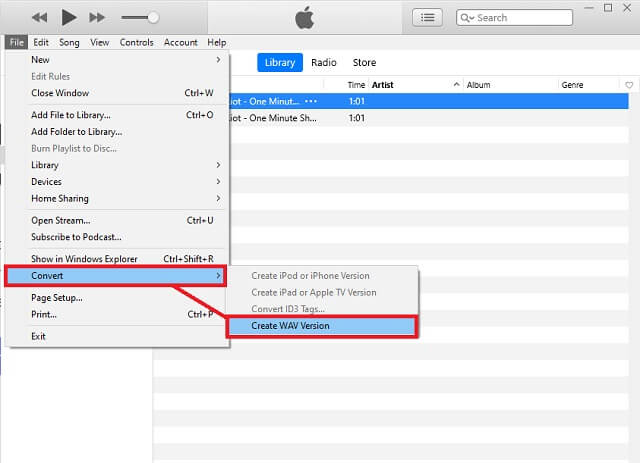Select Add File to Library

point(118,115)
